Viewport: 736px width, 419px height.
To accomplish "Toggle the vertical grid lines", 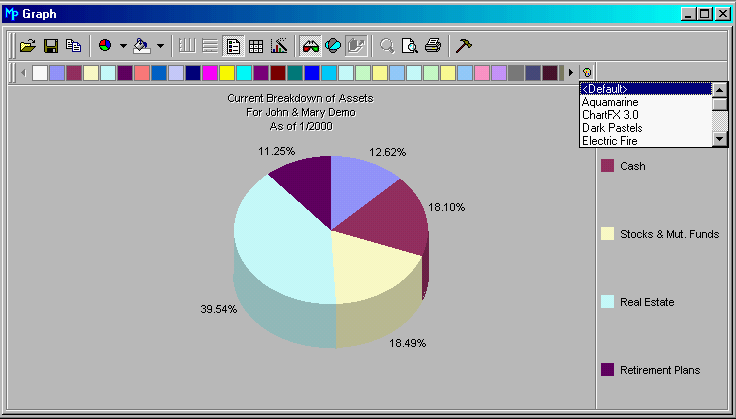I will pyautogui.click(x=187, y=46).
